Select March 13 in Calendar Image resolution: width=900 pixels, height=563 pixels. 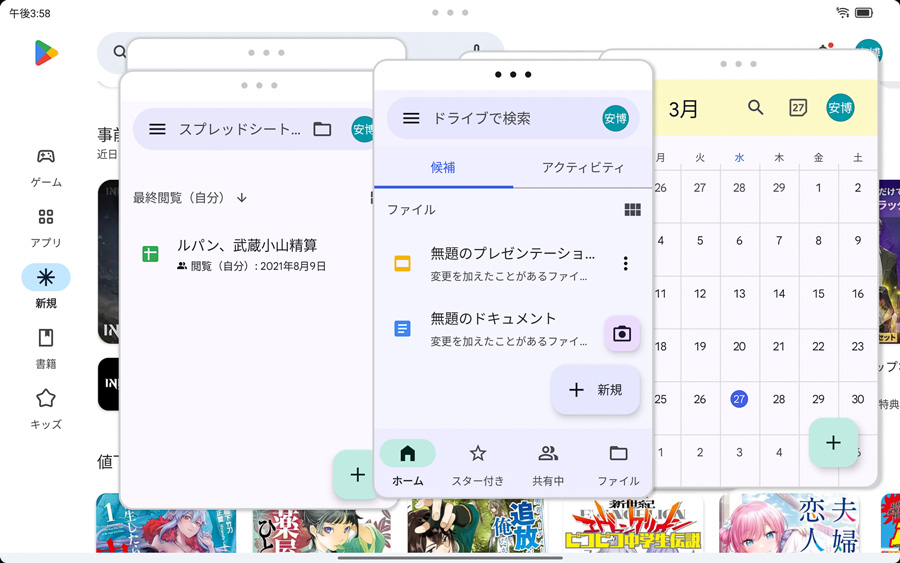point(739,294)
